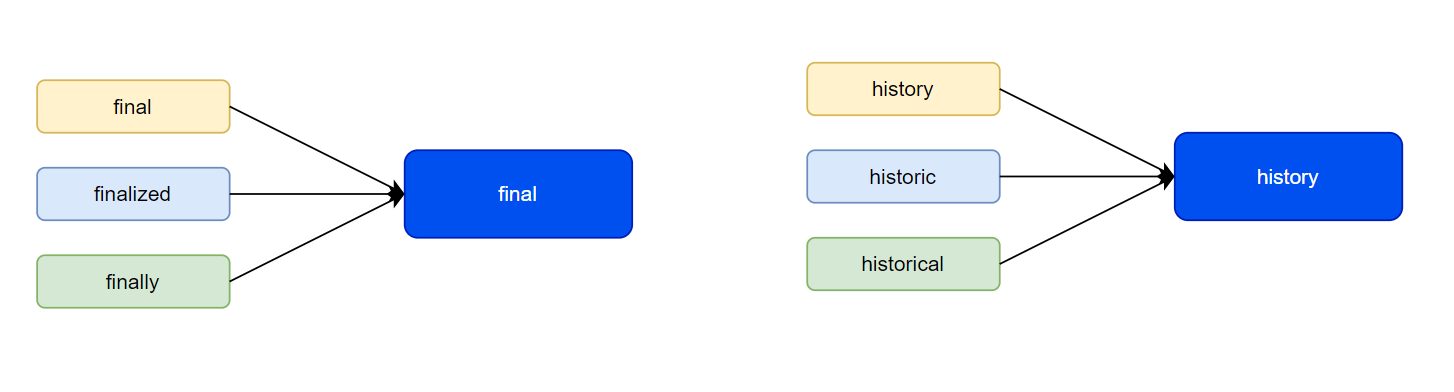Click the 'finalized' text label
Screen dimensions: 1454x392
(x=133, y=194)
